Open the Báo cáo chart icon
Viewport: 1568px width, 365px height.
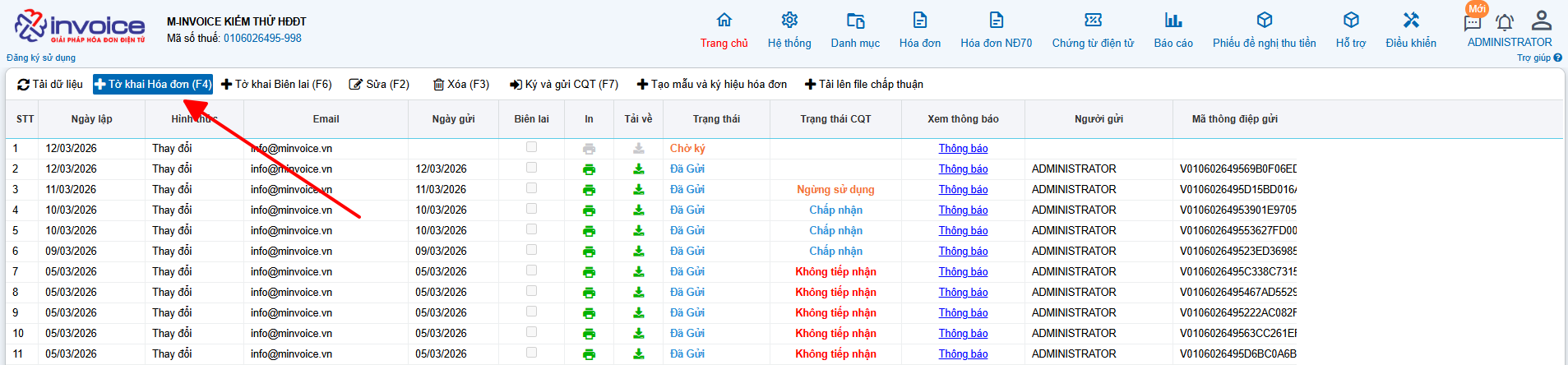tap(1173, 21)
